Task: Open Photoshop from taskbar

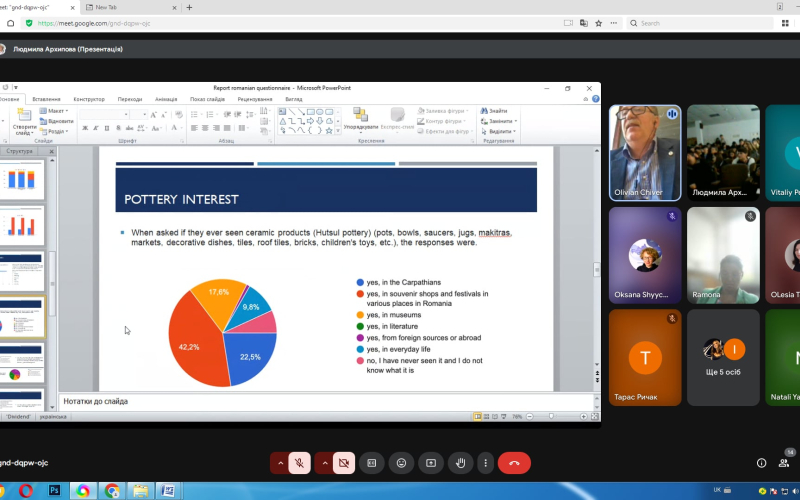Action: (54, 491)
